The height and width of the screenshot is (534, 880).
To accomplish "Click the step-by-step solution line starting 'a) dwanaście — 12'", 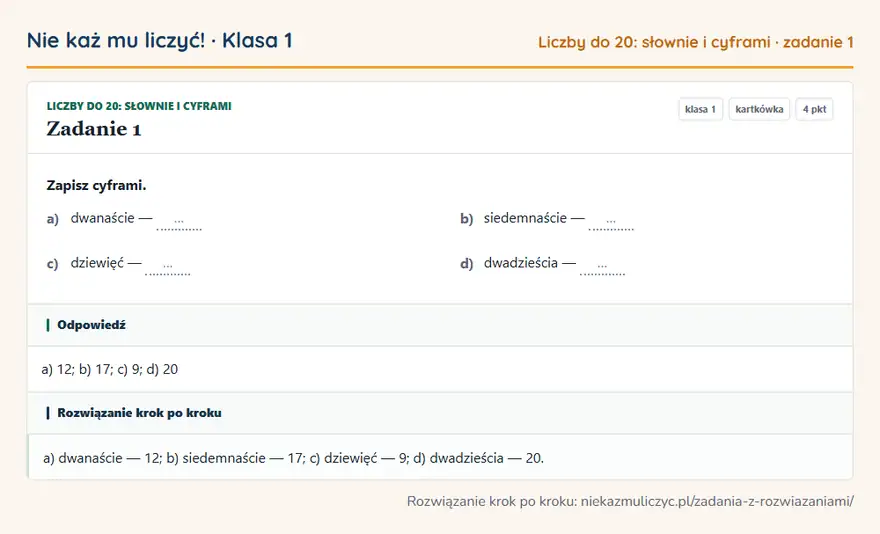I will click(294, 458).
